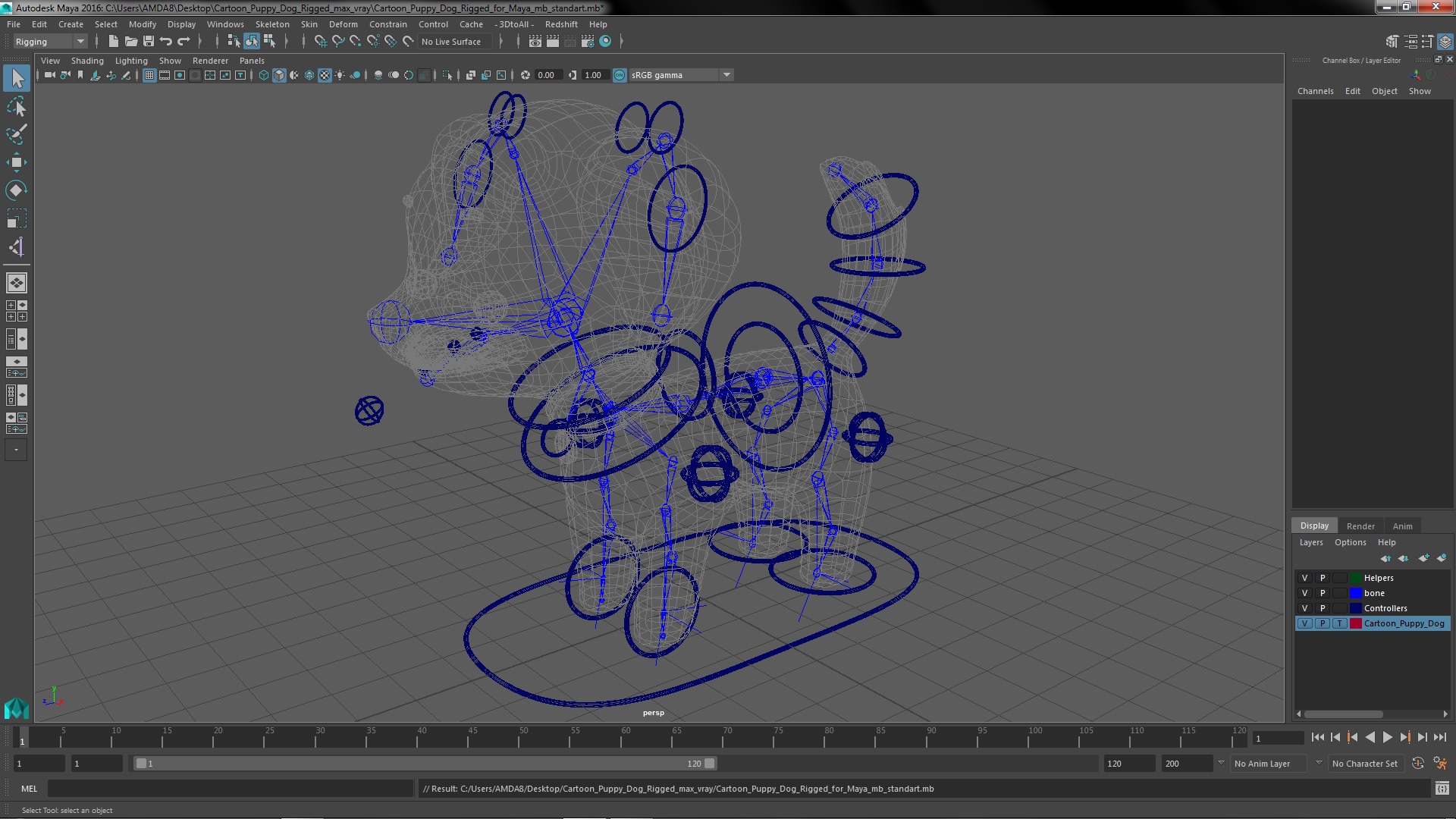Toggle playback P for the Controllers layer
Image resolution: width=1456 pixels, height=819 pixels.
[1322, 608]
